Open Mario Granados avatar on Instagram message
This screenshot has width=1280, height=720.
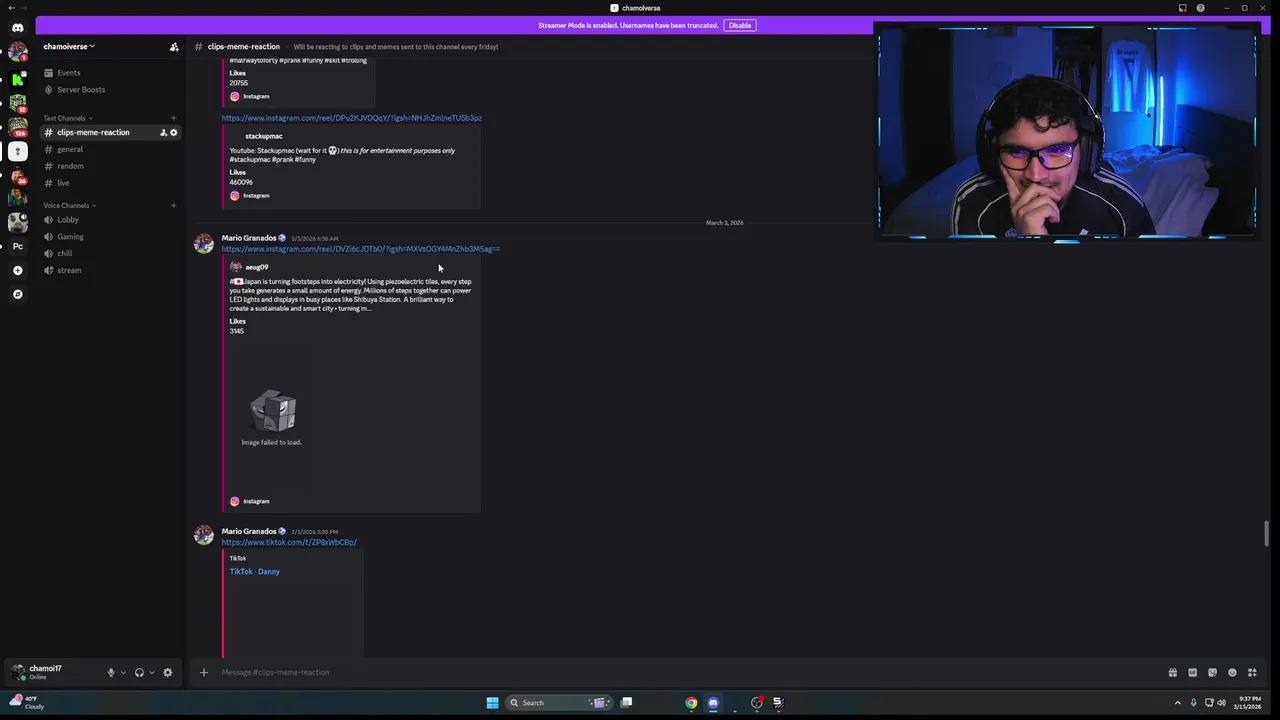204,244
